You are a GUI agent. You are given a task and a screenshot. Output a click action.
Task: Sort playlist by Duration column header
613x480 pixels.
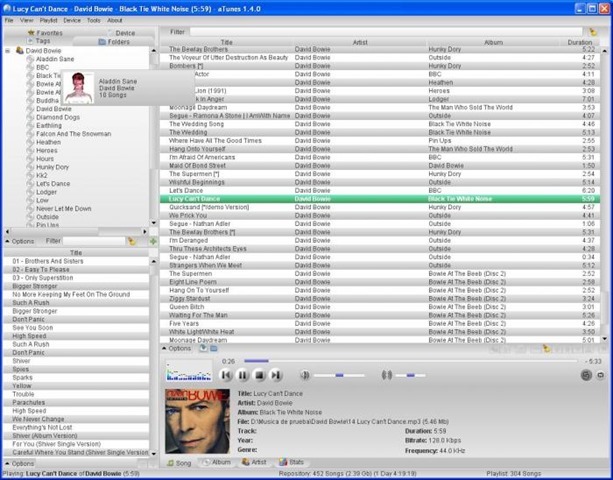coord(580,42)
